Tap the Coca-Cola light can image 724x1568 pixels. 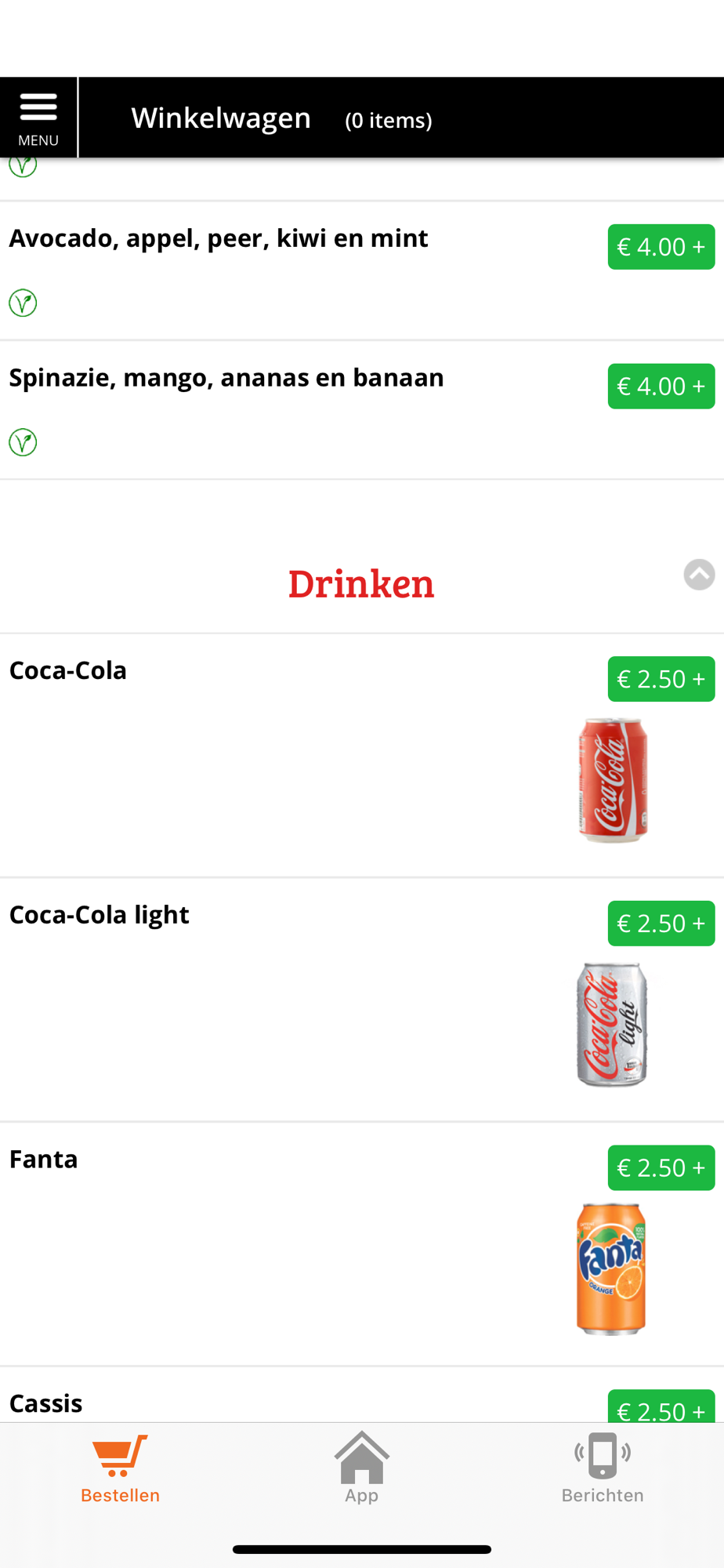pyautogui.click(x=612, y=1025)
